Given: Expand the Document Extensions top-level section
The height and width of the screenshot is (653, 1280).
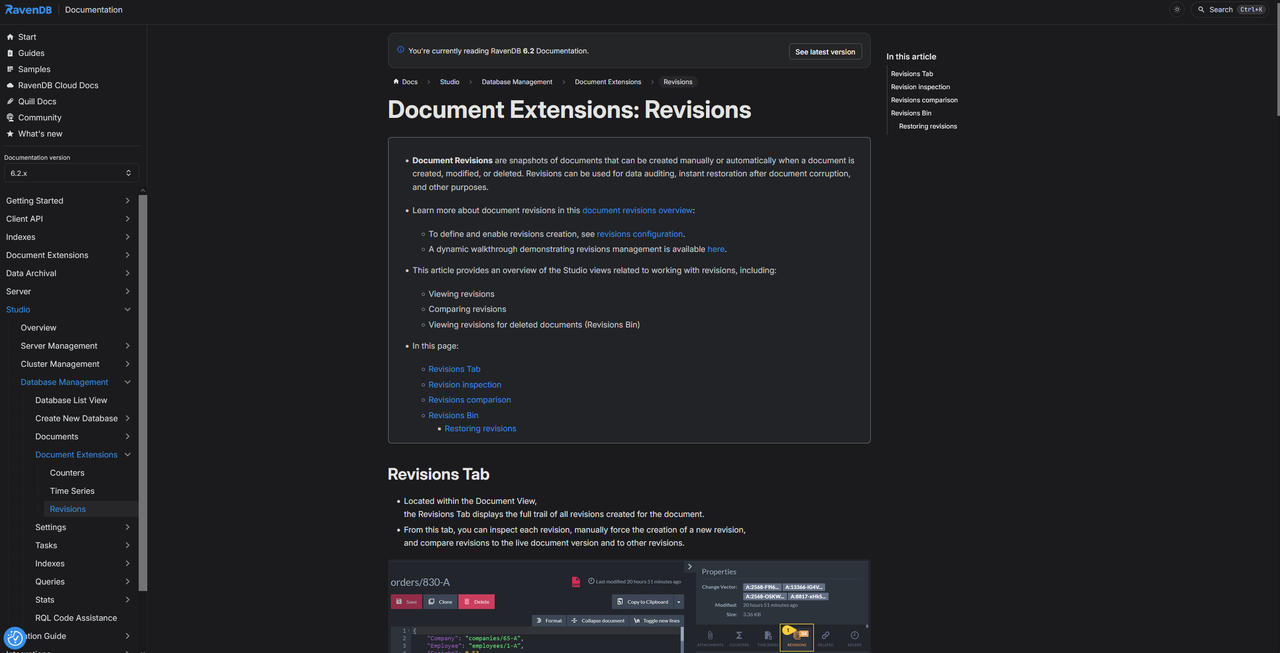Looking at the screenshot, I should (128, 255).
